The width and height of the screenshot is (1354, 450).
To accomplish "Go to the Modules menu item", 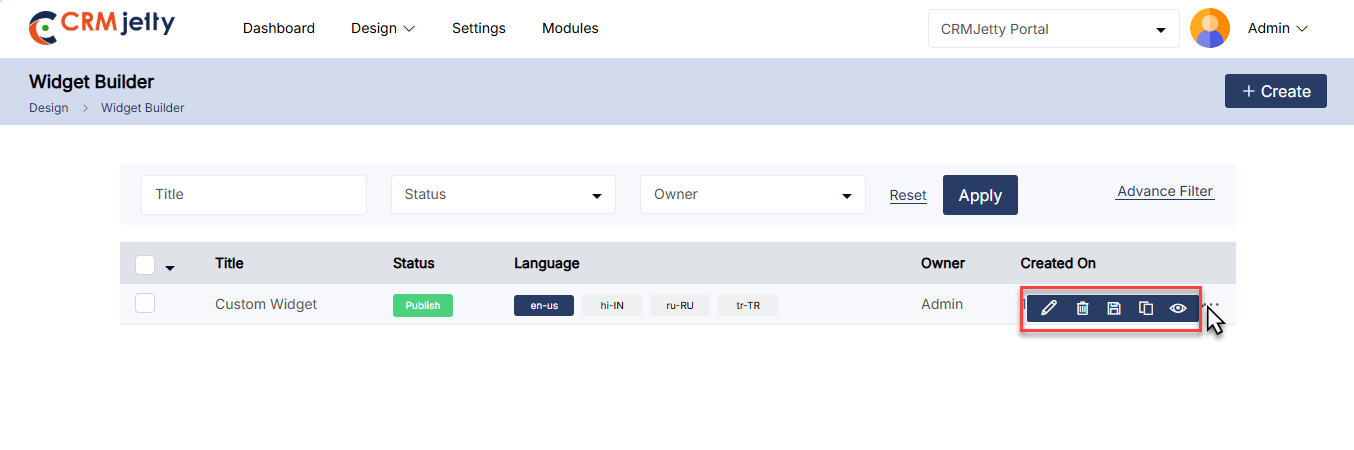I will click(570, 29).
